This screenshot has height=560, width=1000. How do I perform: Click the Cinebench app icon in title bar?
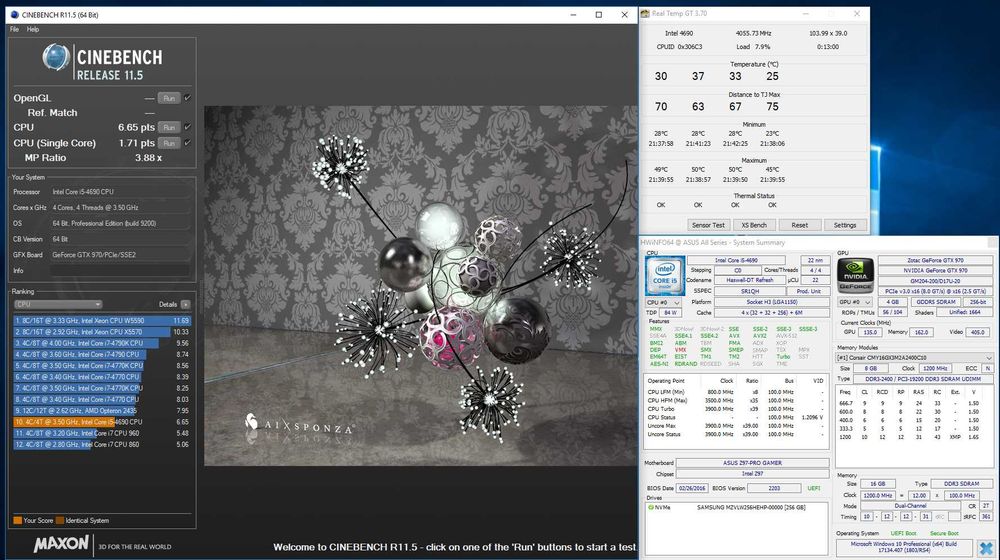pyautogui.click(x=14, y=15)
